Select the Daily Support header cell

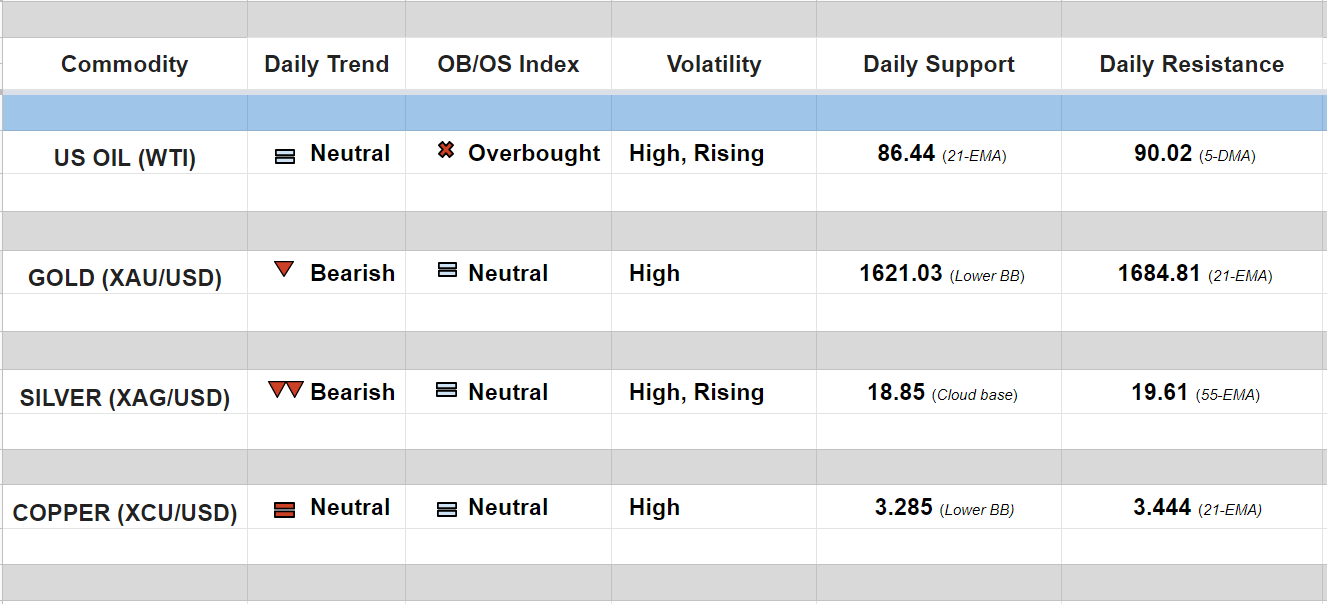click(x=939, y=64)
